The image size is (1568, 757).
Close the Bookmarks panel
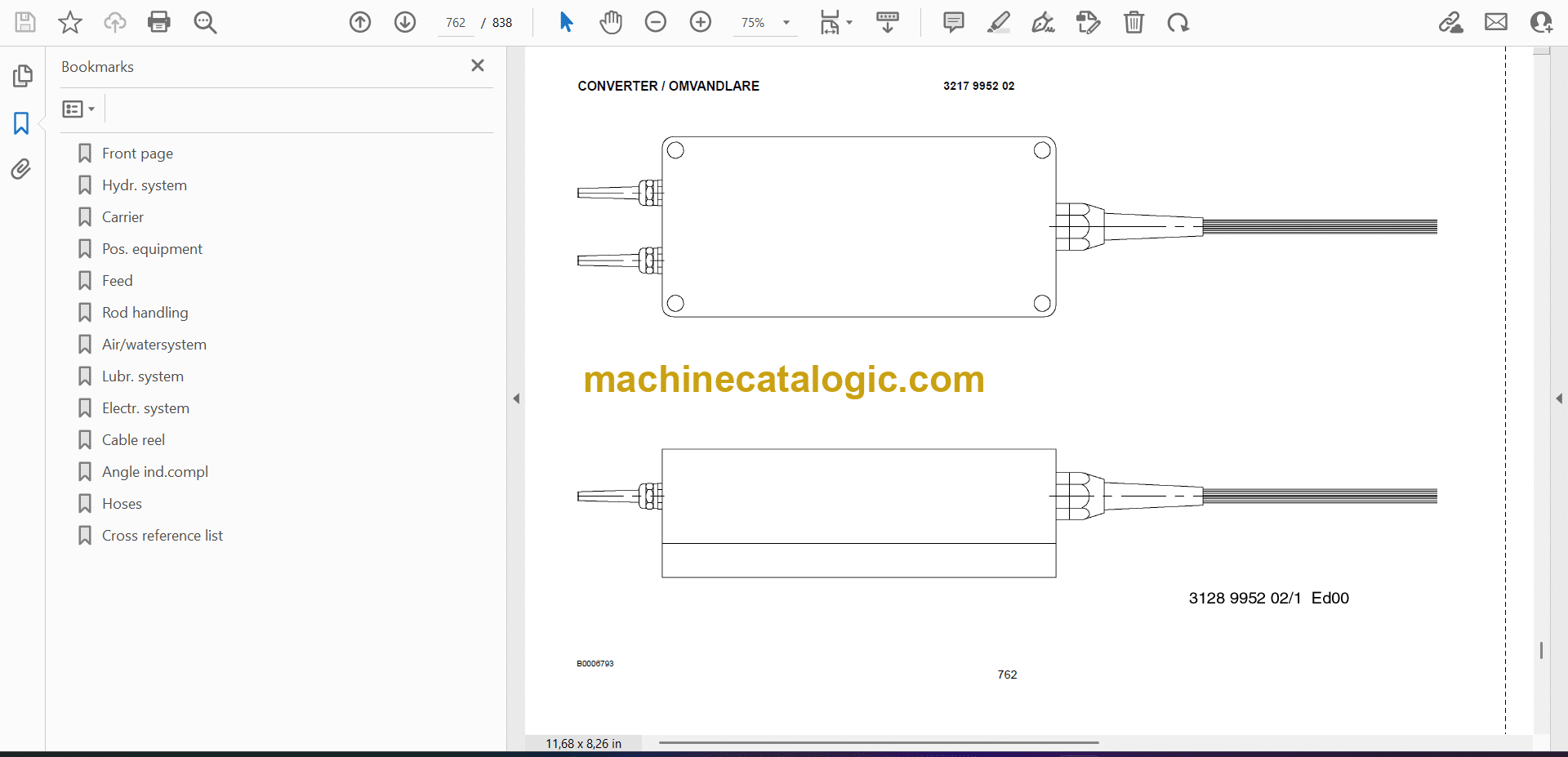tap(478, 65)
